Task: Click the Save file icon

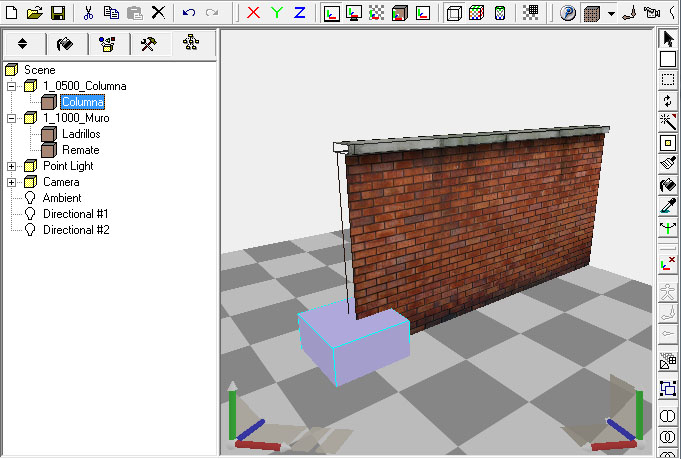Action: [57, 13]
